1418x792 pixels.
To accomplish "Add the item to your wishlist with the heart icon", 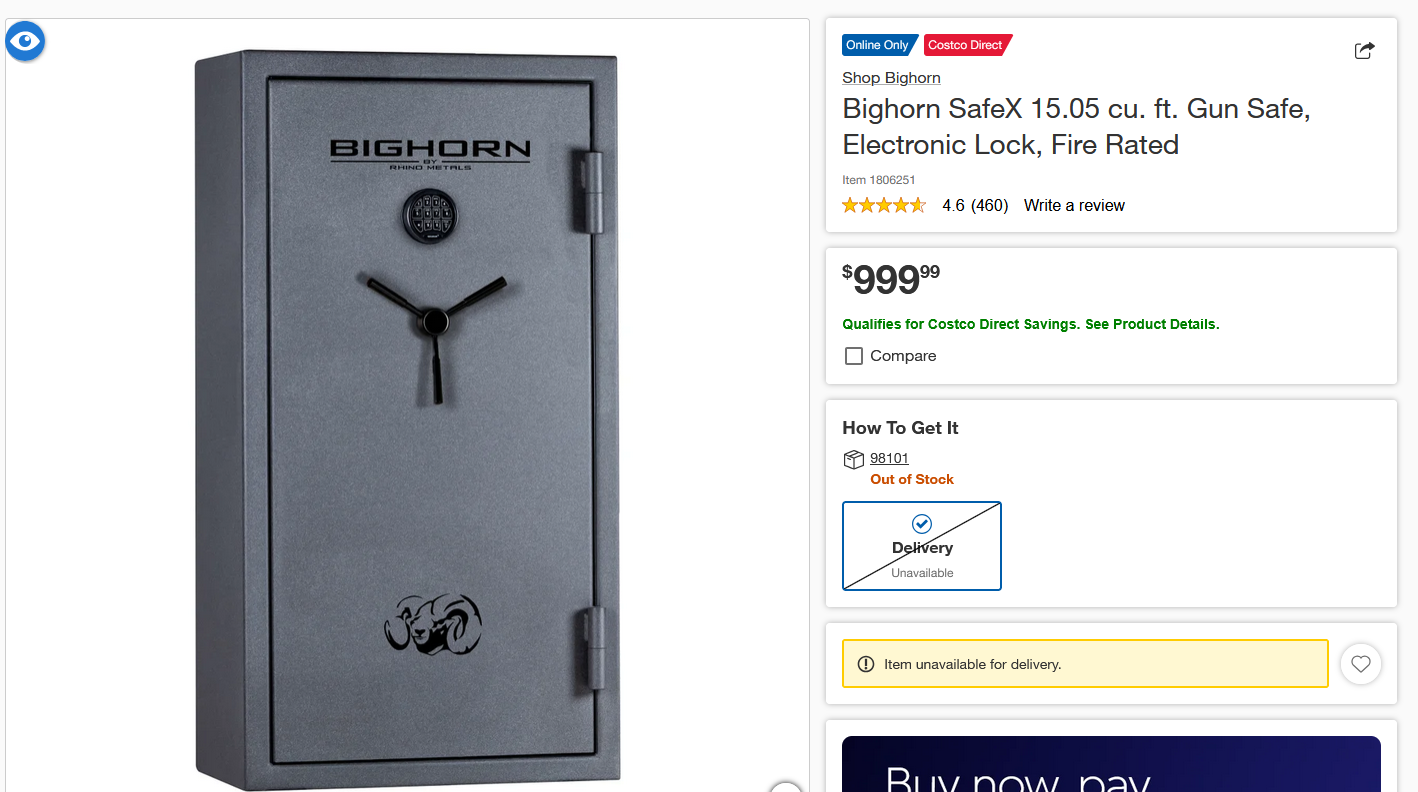I will [1361, 664].
